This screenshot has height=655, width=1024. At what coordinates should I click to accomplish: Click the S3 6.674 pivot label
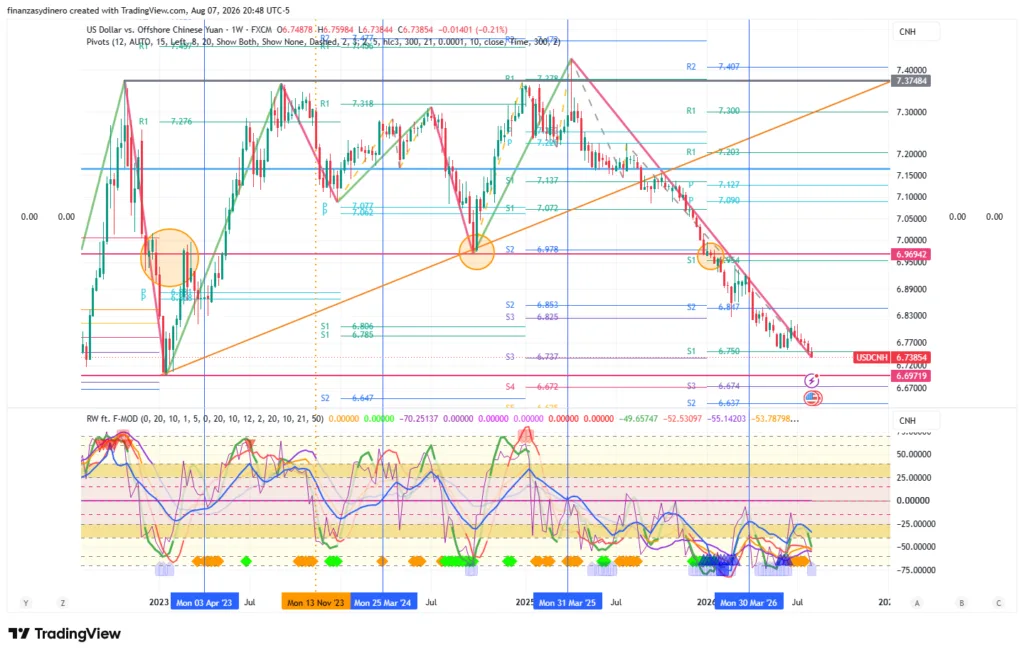tap(713, 386)
